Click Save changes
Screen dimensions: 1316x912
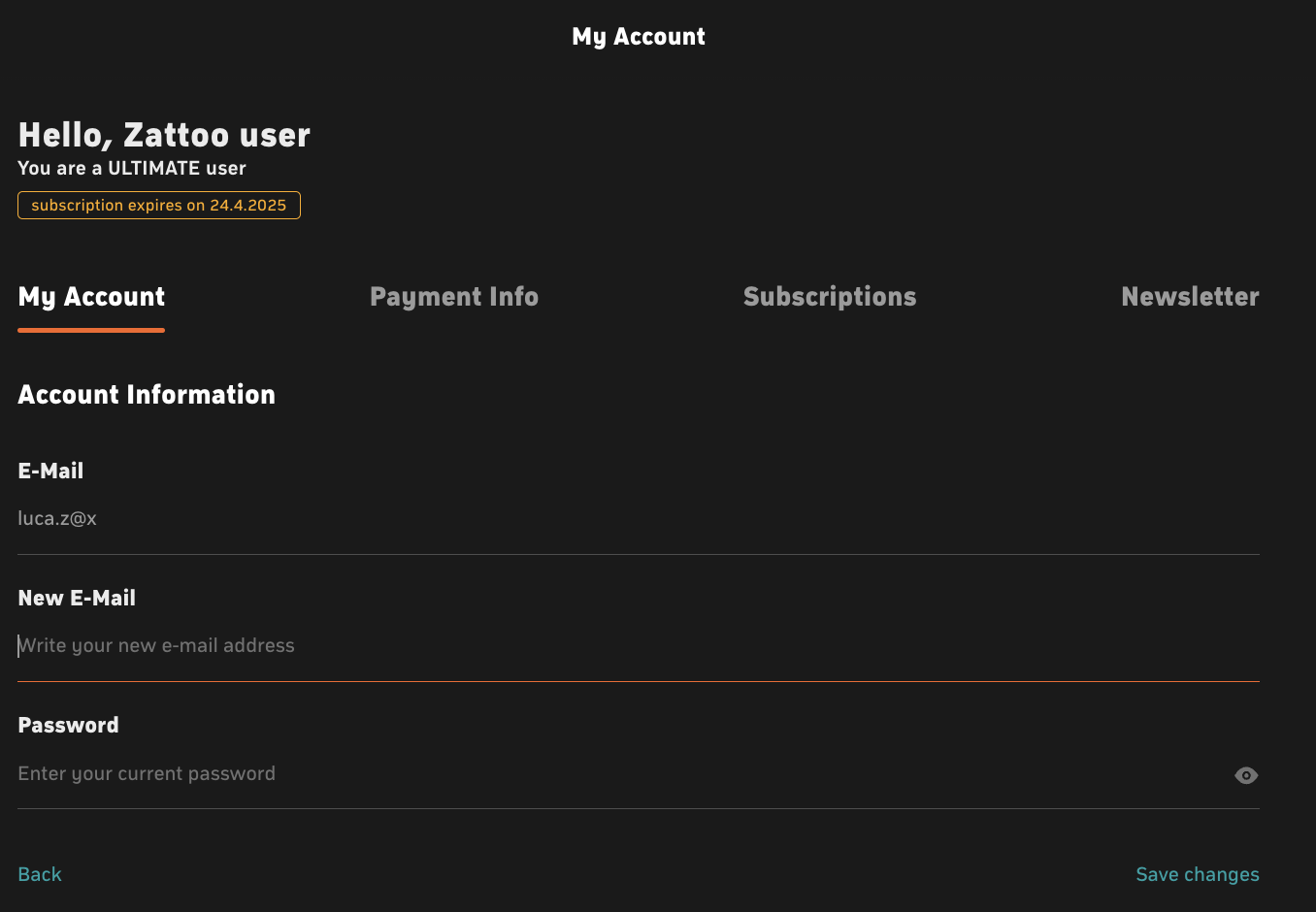coord(1198,874)
